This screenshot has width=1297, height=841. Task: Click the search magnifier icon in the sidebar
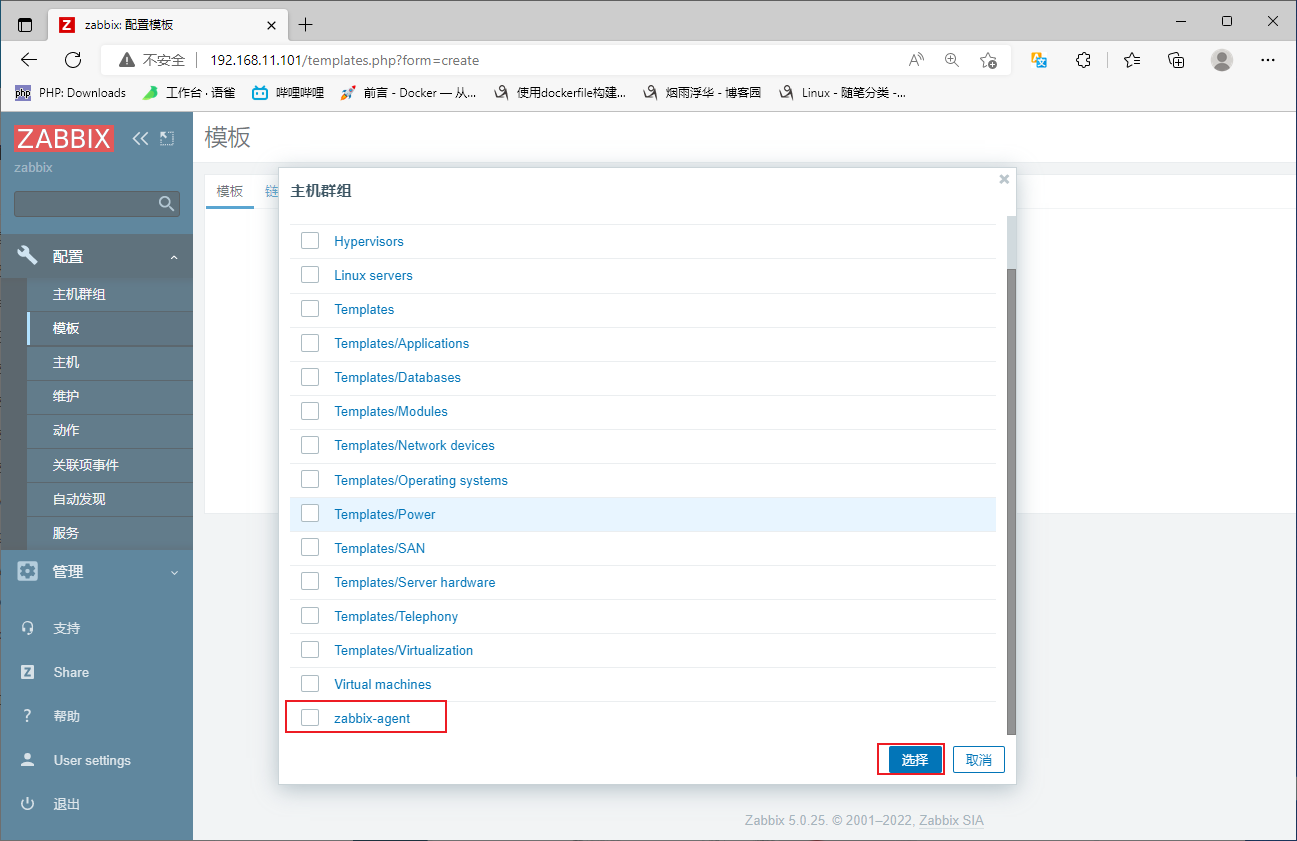166,204
